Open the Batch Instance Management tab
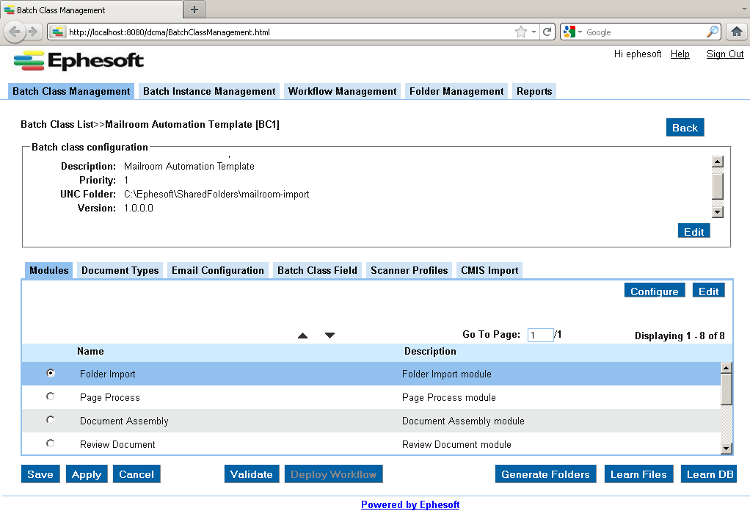This screenshot has height=511, width=750. 209,91
